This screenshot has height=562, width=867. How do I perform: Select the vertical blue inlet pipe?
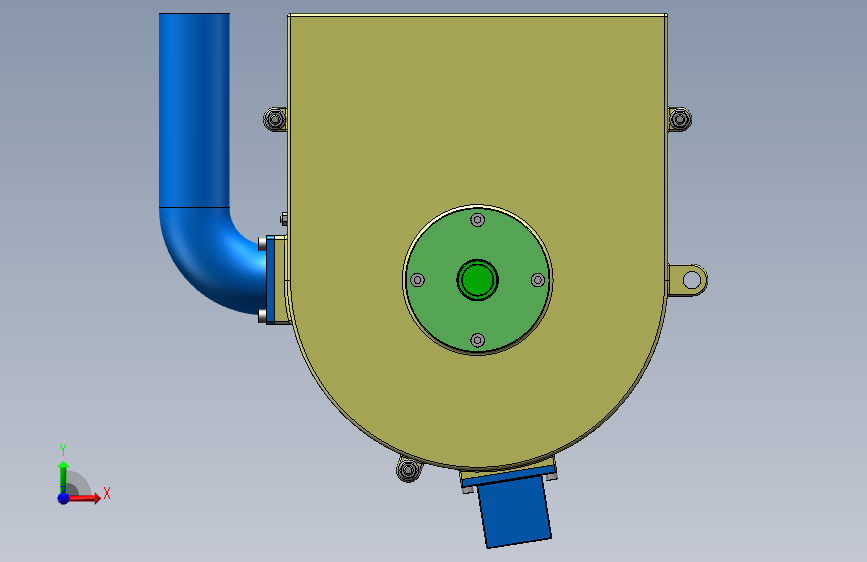coord(194,111)
